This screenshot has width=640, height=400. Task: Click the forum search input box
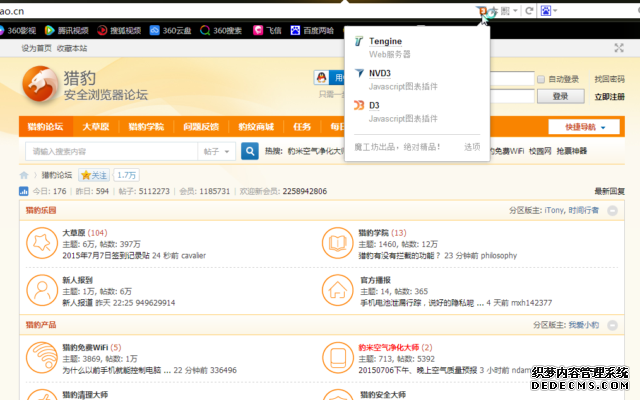pyautogui.click(x=111, y=151)
